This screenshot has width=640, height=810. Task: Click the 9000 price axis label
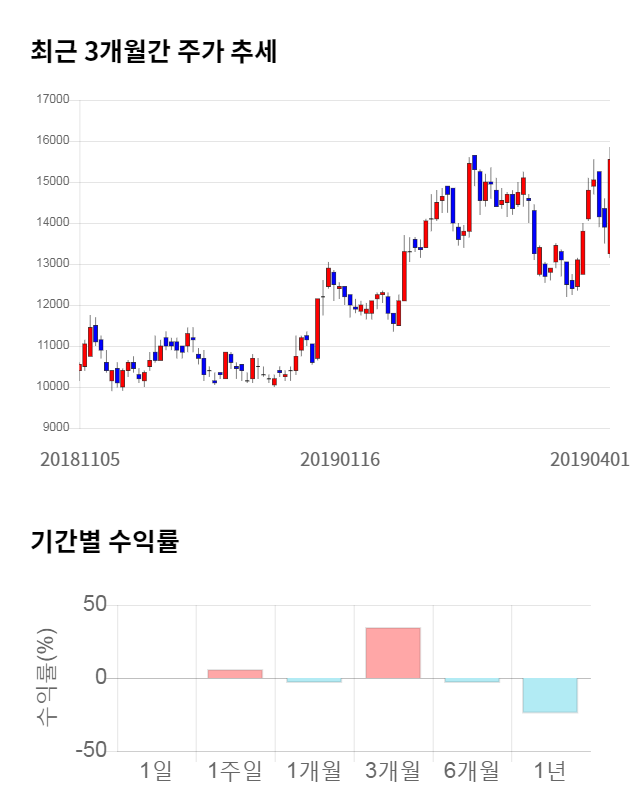pos(55,428)
